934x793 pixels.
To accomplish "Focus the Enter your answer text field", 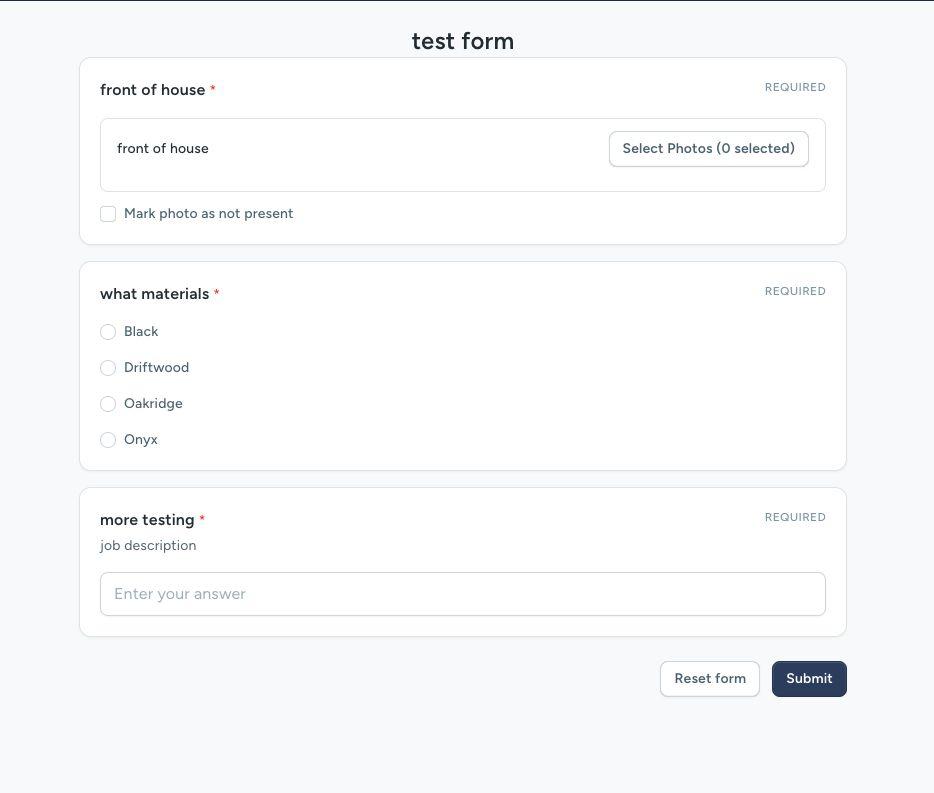I will pyautogui.click(x=462, y=594).
